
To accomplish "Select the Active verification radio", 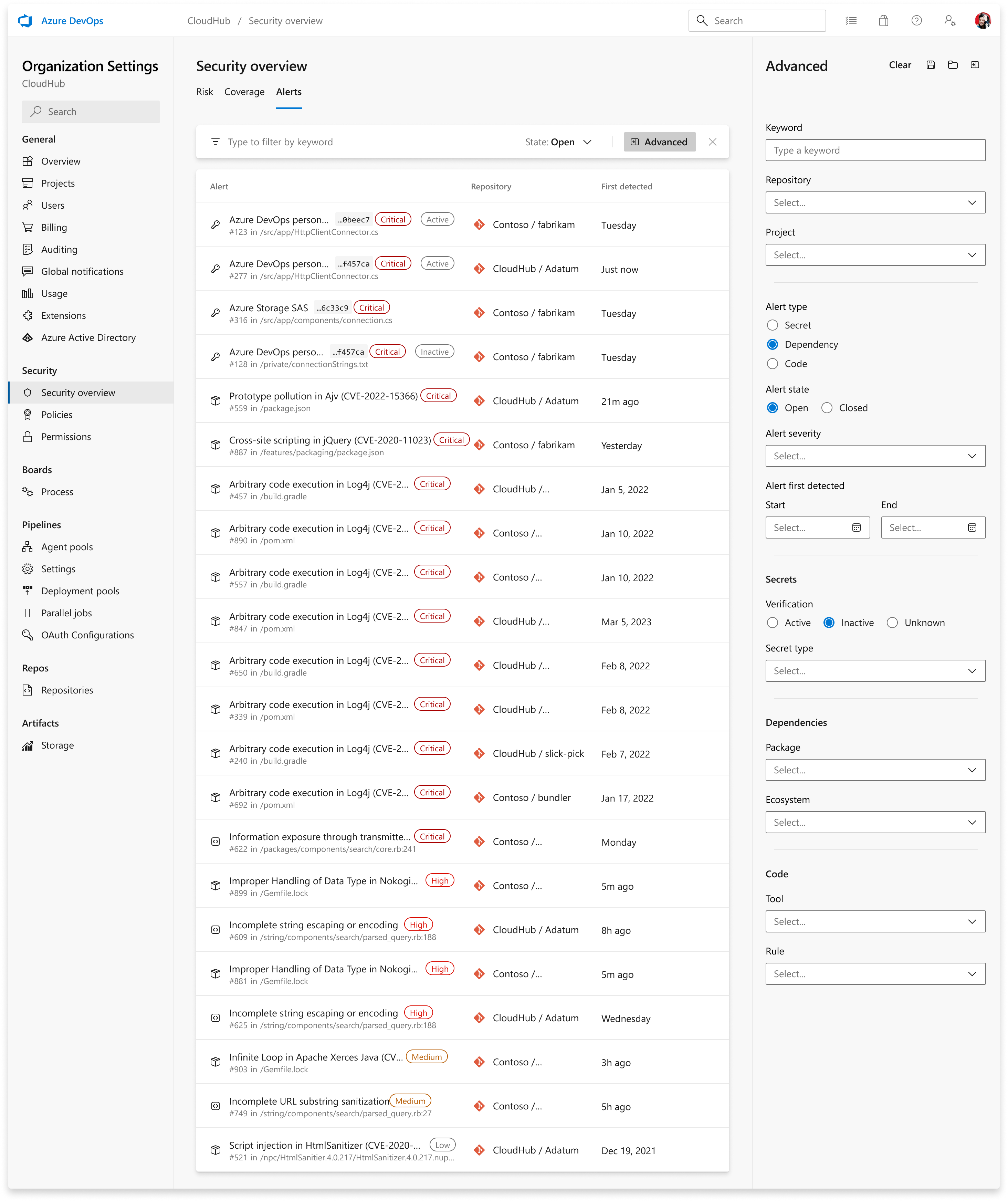I will click(x=773, y=623).
